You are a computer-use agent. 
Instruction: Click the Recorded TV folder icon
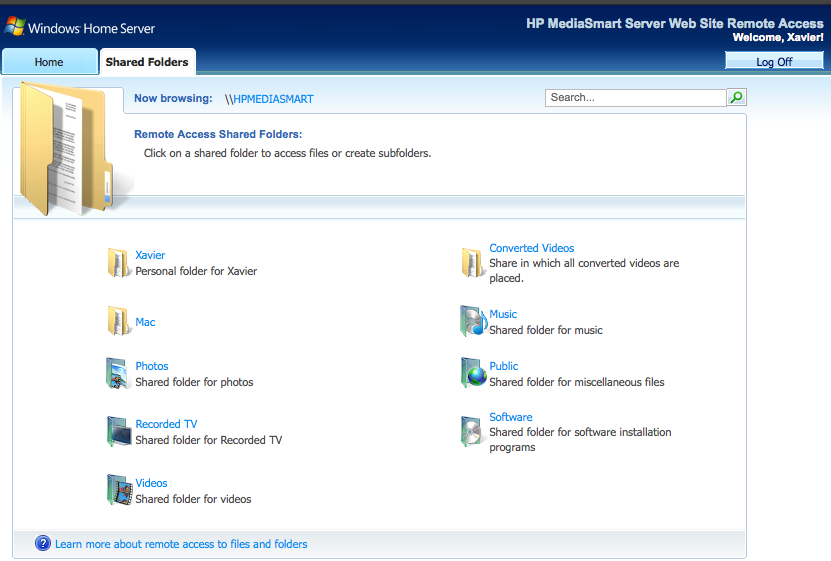119,432
